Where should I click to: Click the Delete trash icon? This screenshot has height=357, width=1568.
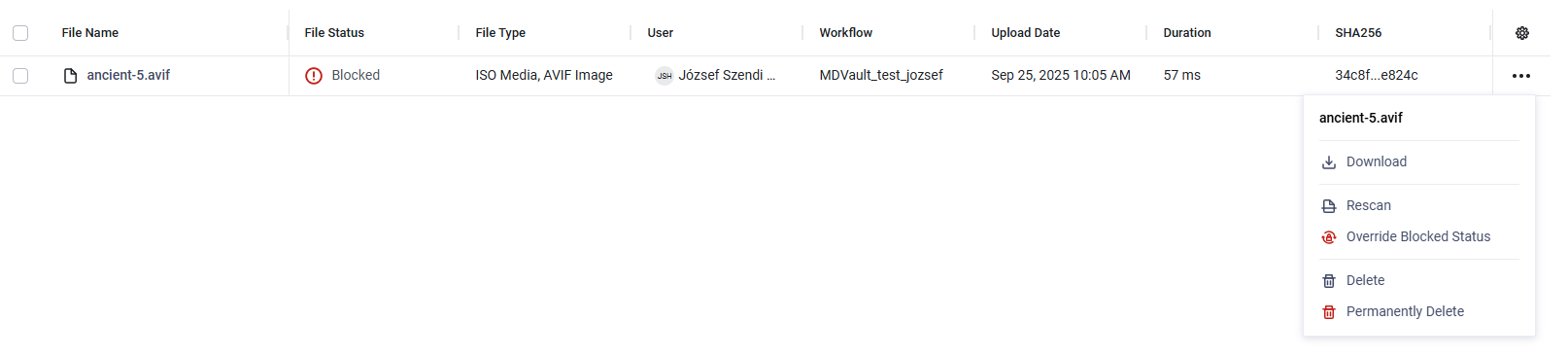(1329, 281)
